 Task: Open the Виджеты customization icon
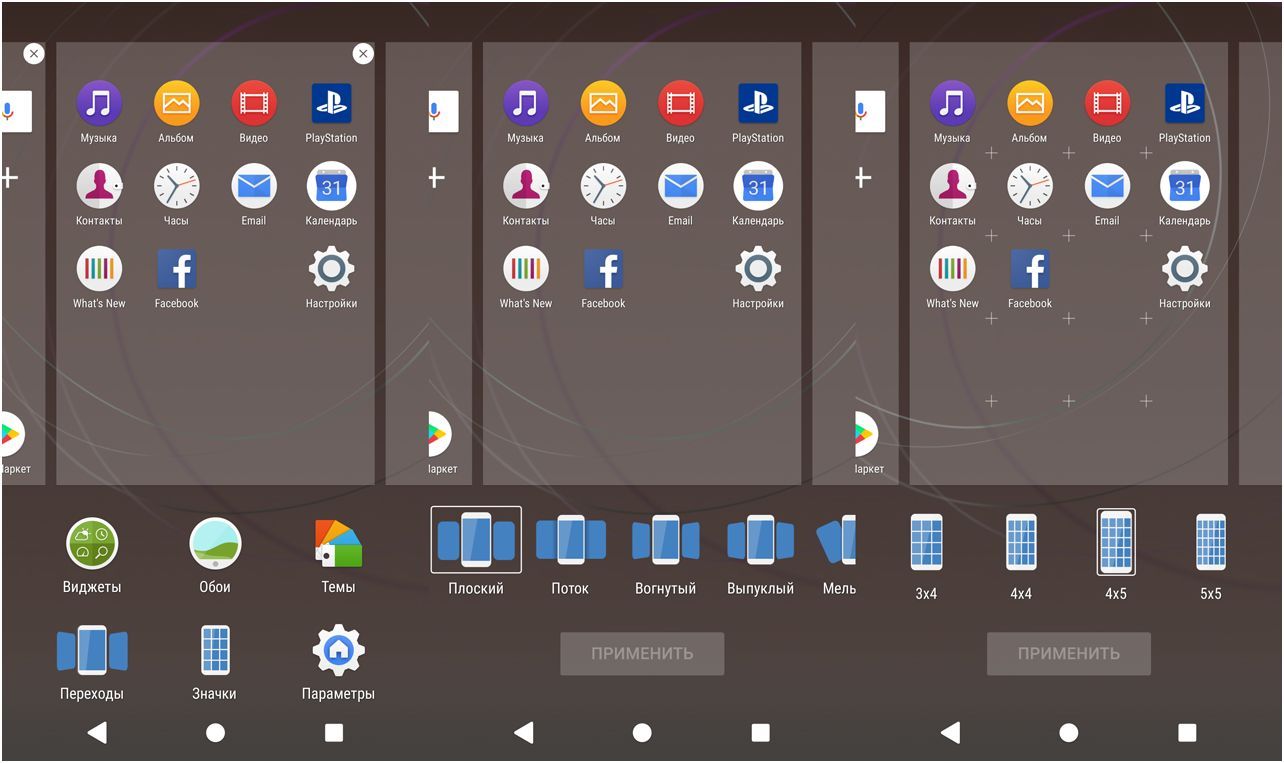[x=92, y=545]
